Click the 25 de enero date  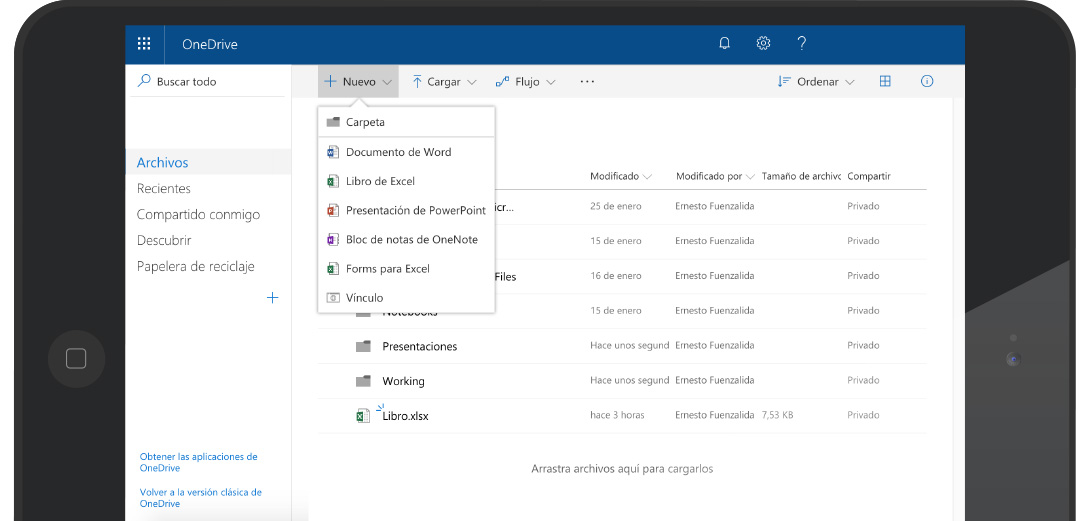[616, 206]
